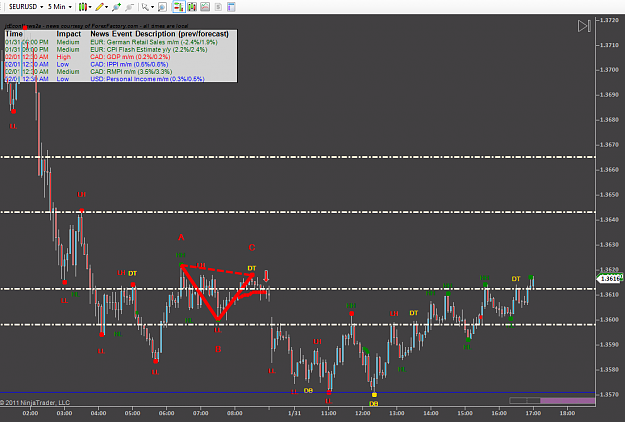Click the 1.3700 price axis label
The width and height of the screenshot is (625, 422).
609,70
